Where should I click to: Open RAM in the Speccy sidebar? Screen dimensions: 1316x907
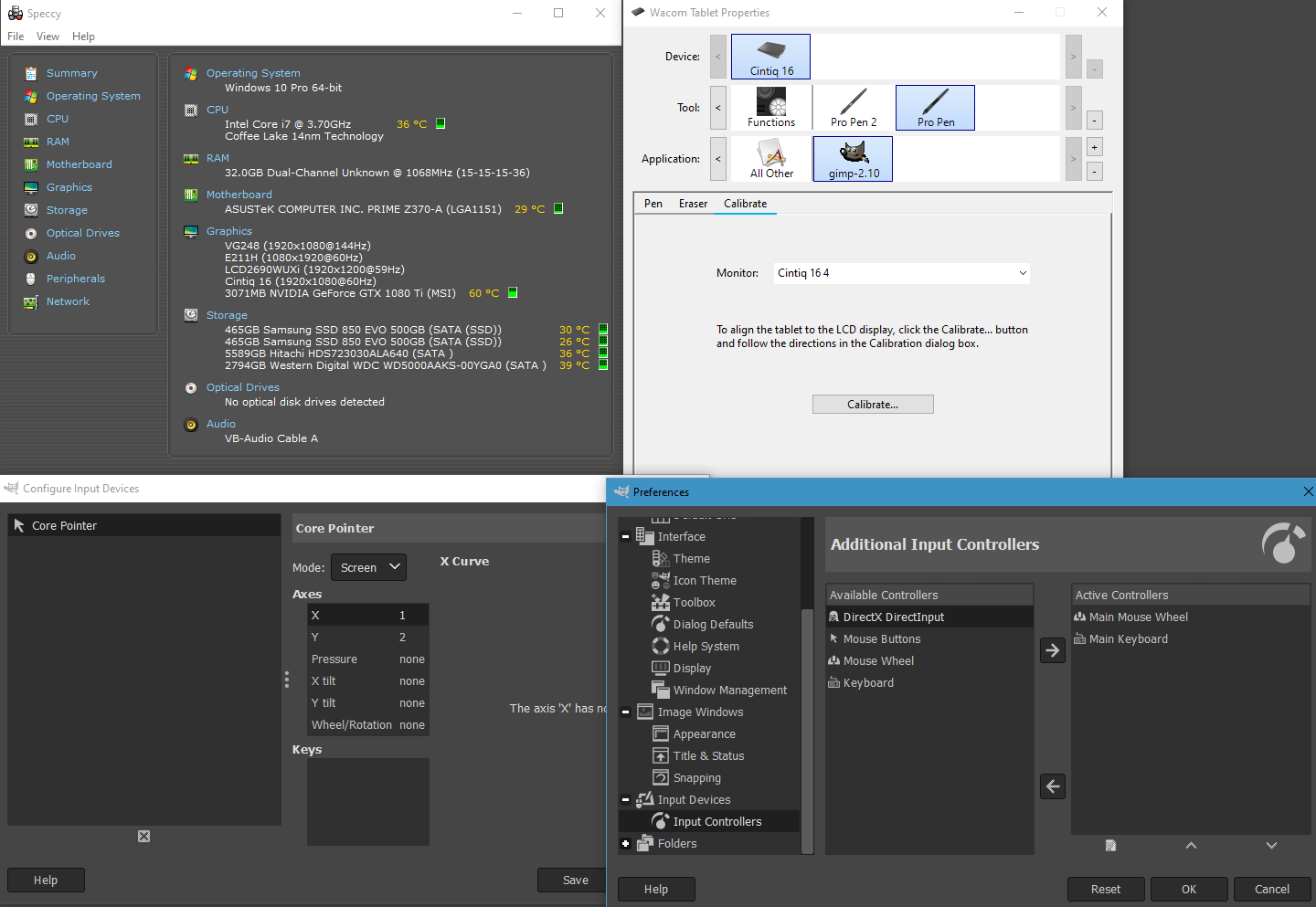click(x=58, y=142)
